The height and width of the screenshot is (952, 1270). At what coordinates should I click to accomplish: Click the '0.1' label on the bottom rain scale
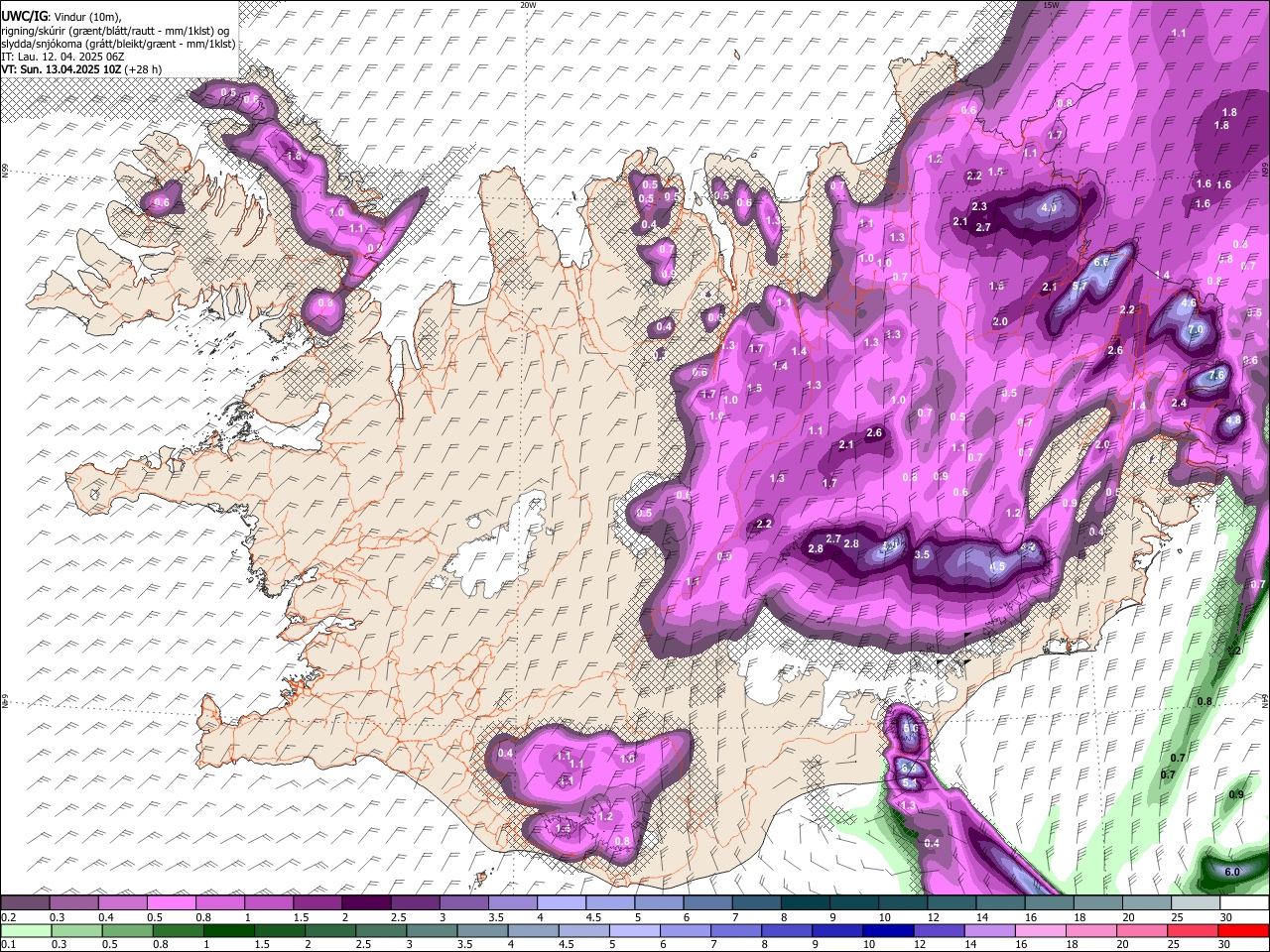(8, 944)
